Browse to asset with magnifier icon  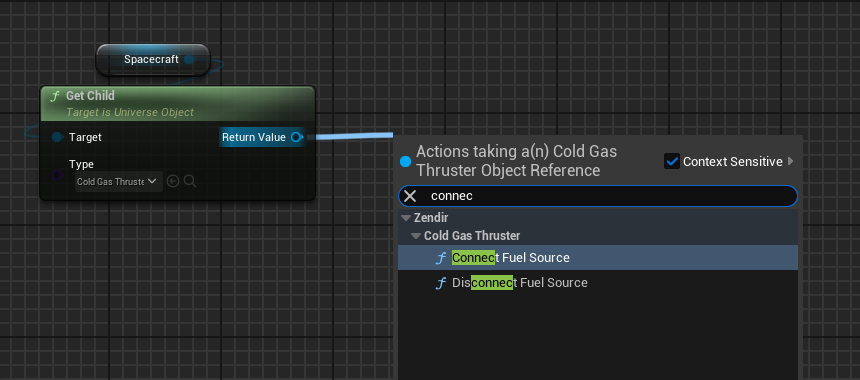pos(190,182)
